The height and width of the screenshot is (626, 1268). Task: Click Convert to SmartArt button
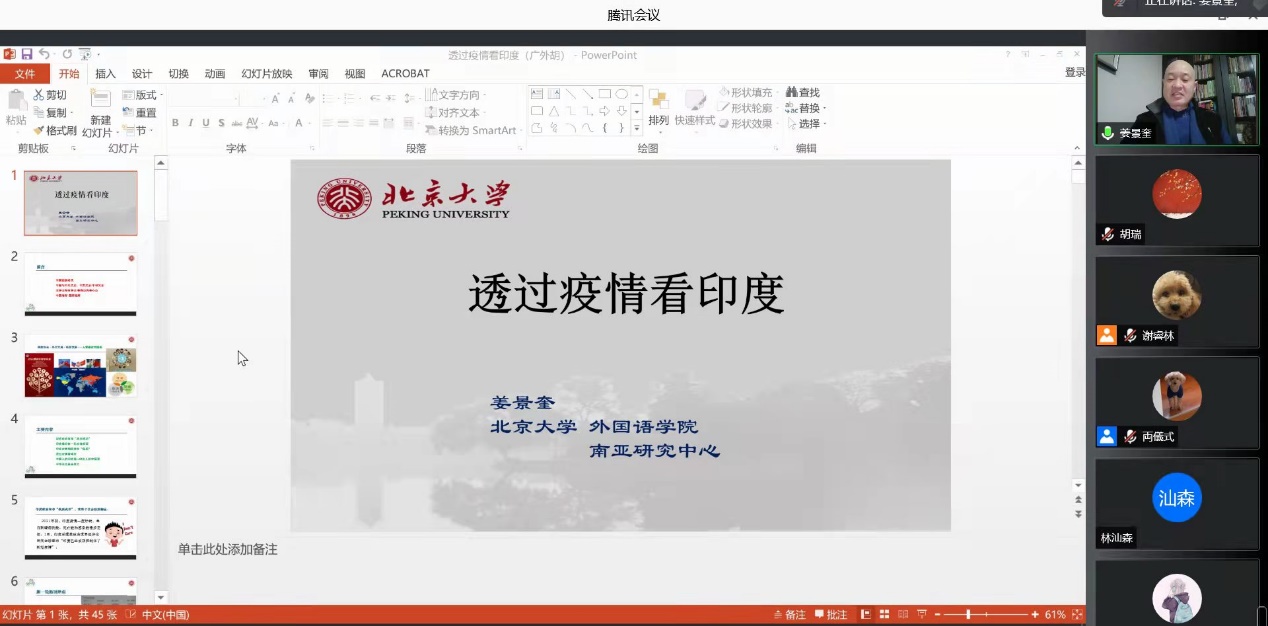471,130
